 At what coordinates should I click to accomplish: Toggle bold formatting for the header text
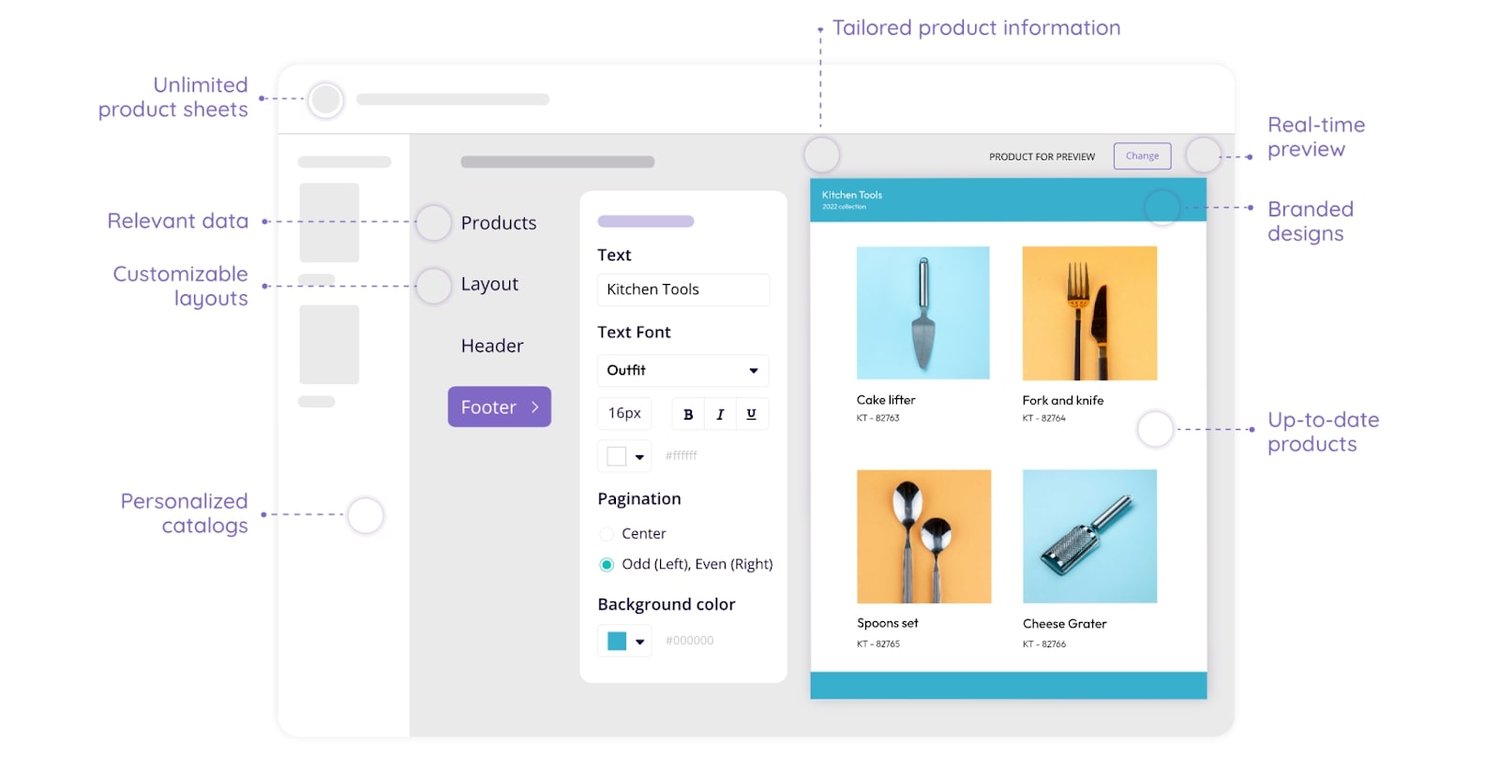687,413
